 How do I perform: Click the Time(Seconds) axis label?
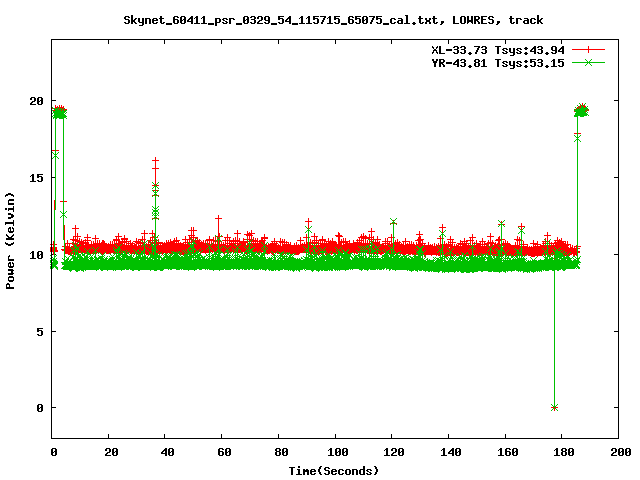[334, 471]
